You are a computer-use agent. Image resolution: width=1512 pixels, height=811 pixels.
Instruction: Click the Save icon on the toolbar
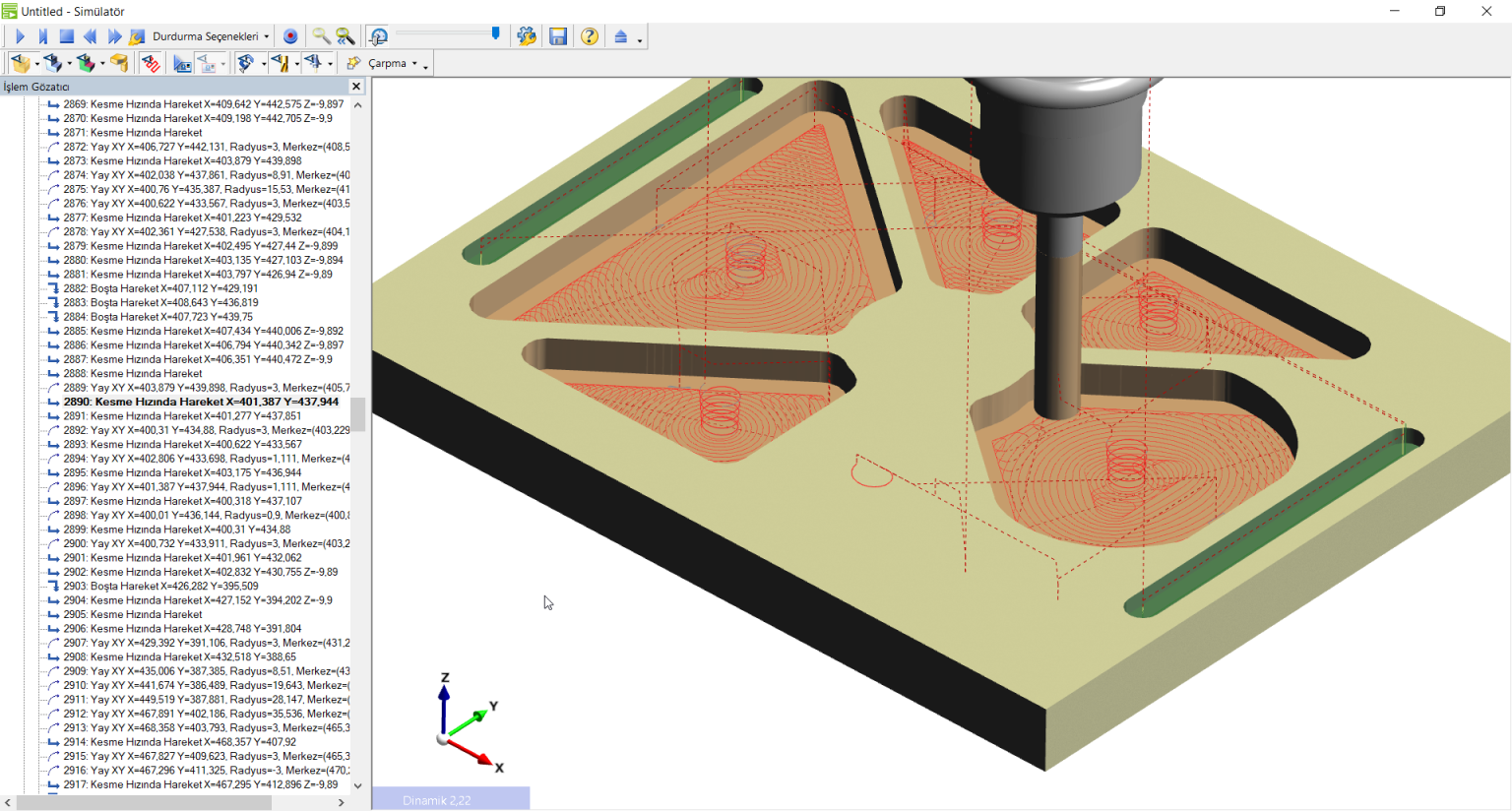coord(558,36)
